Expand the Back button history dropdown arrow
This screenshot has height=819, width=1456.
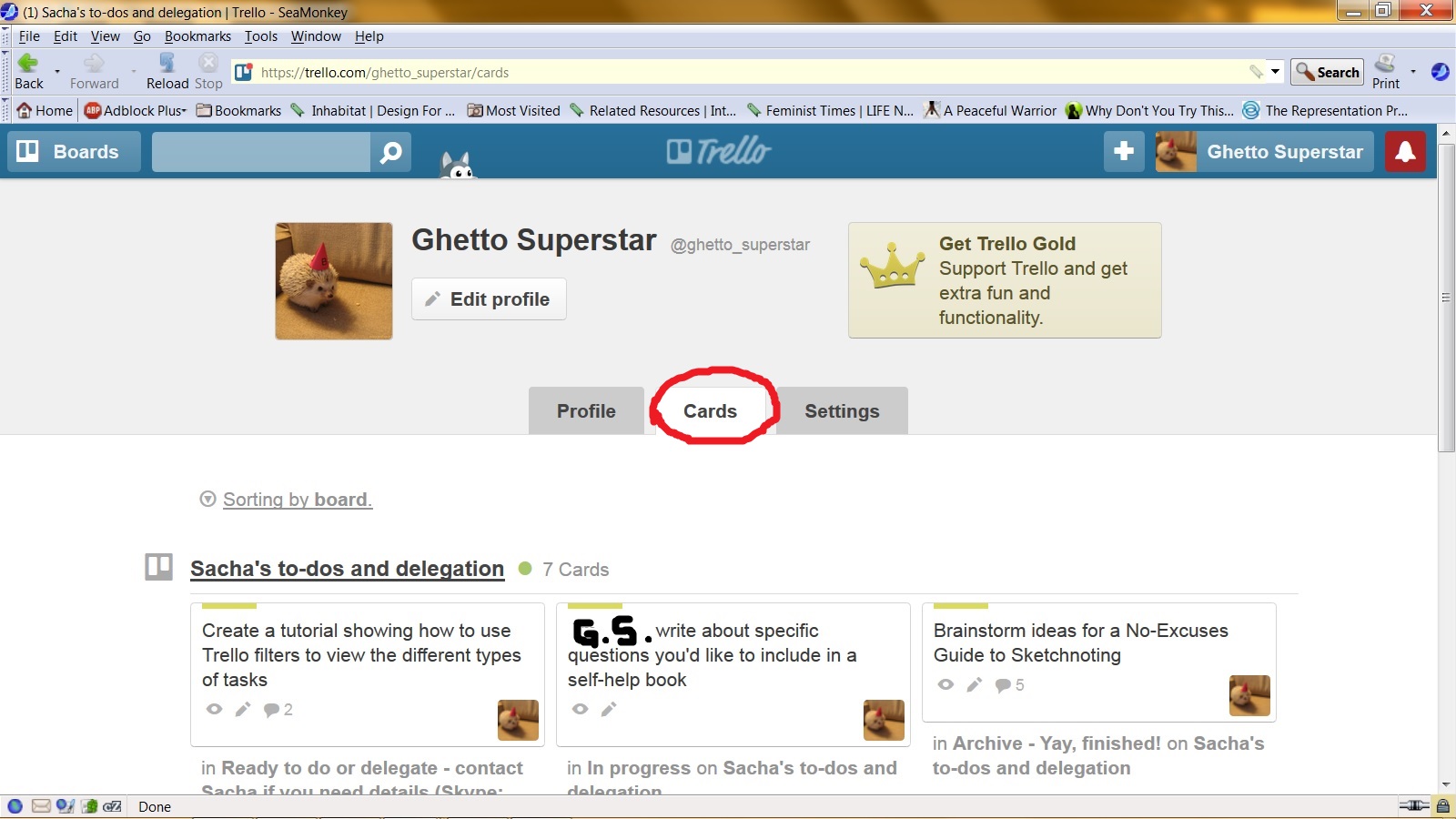pos(57,71)
